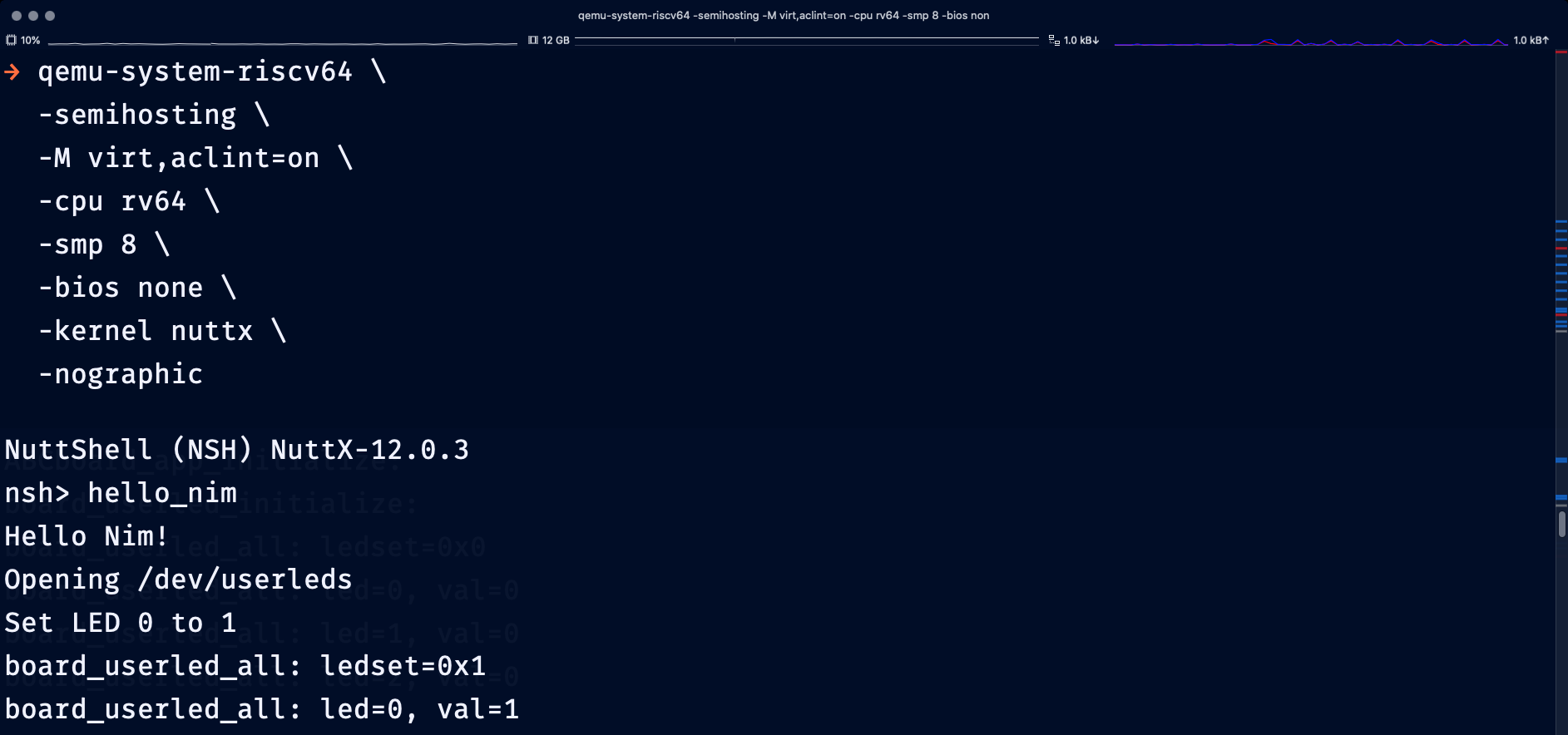Click the board_userled_all: ledset=0x1 line
Screen dimensions: 1568x735
tap(245, 666)
